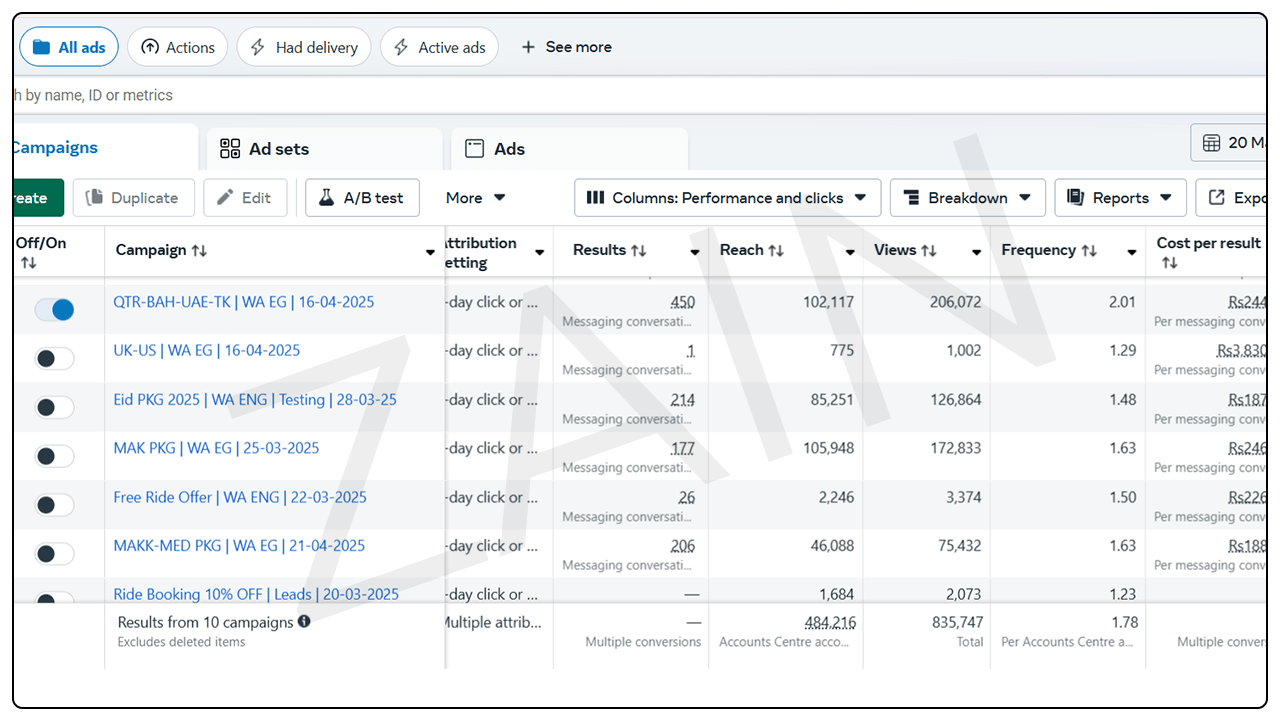Sort by the Frequency column
The height and width of the screenshot is (720, 1280).
point(1049,250)
